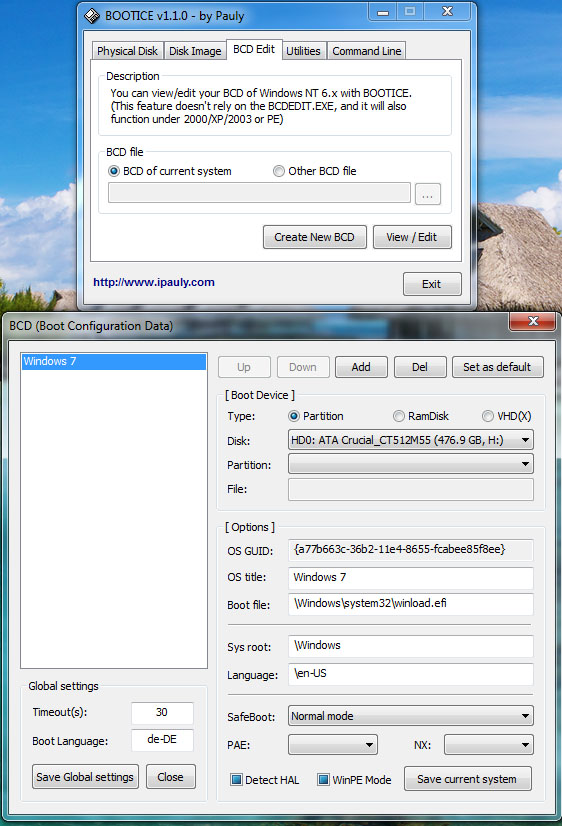Image resolution: width=562 pixels, height=826 pixels.
Task: Minimize the BOOTICE window
Action: point(383,12)
